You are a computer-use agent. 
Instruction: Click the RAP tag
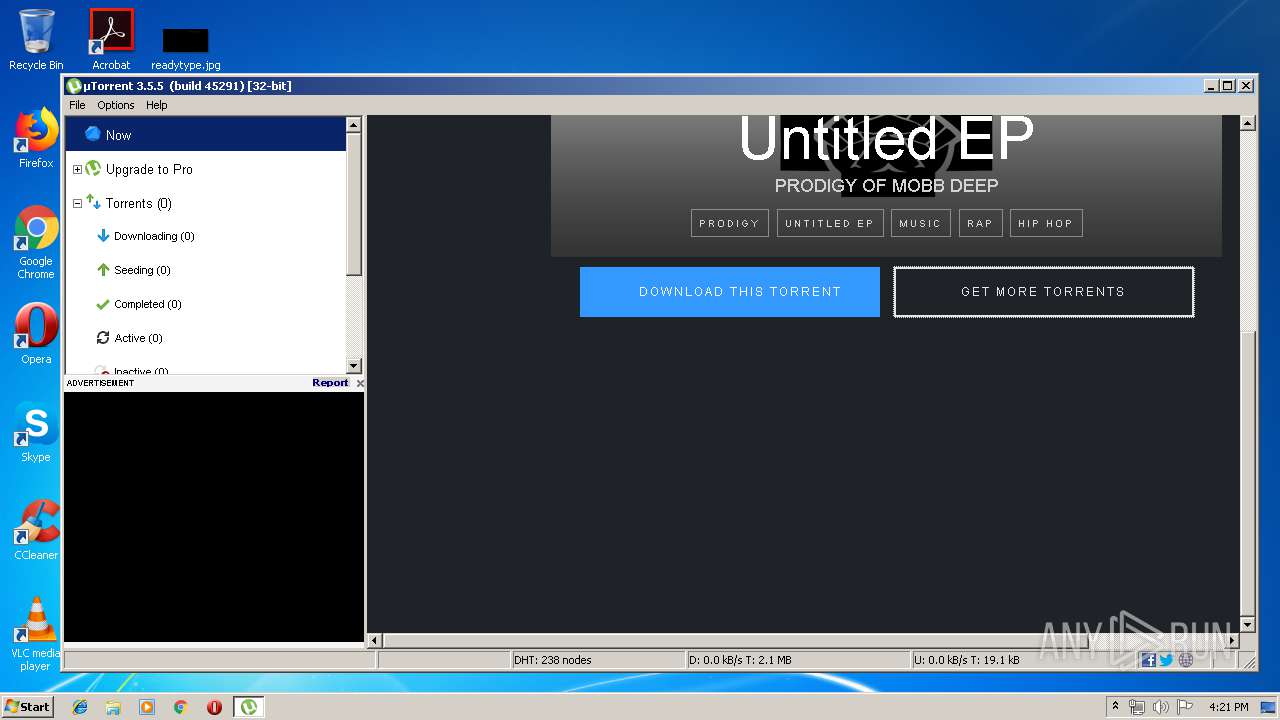pyautogui.click(x=980, y=223)
